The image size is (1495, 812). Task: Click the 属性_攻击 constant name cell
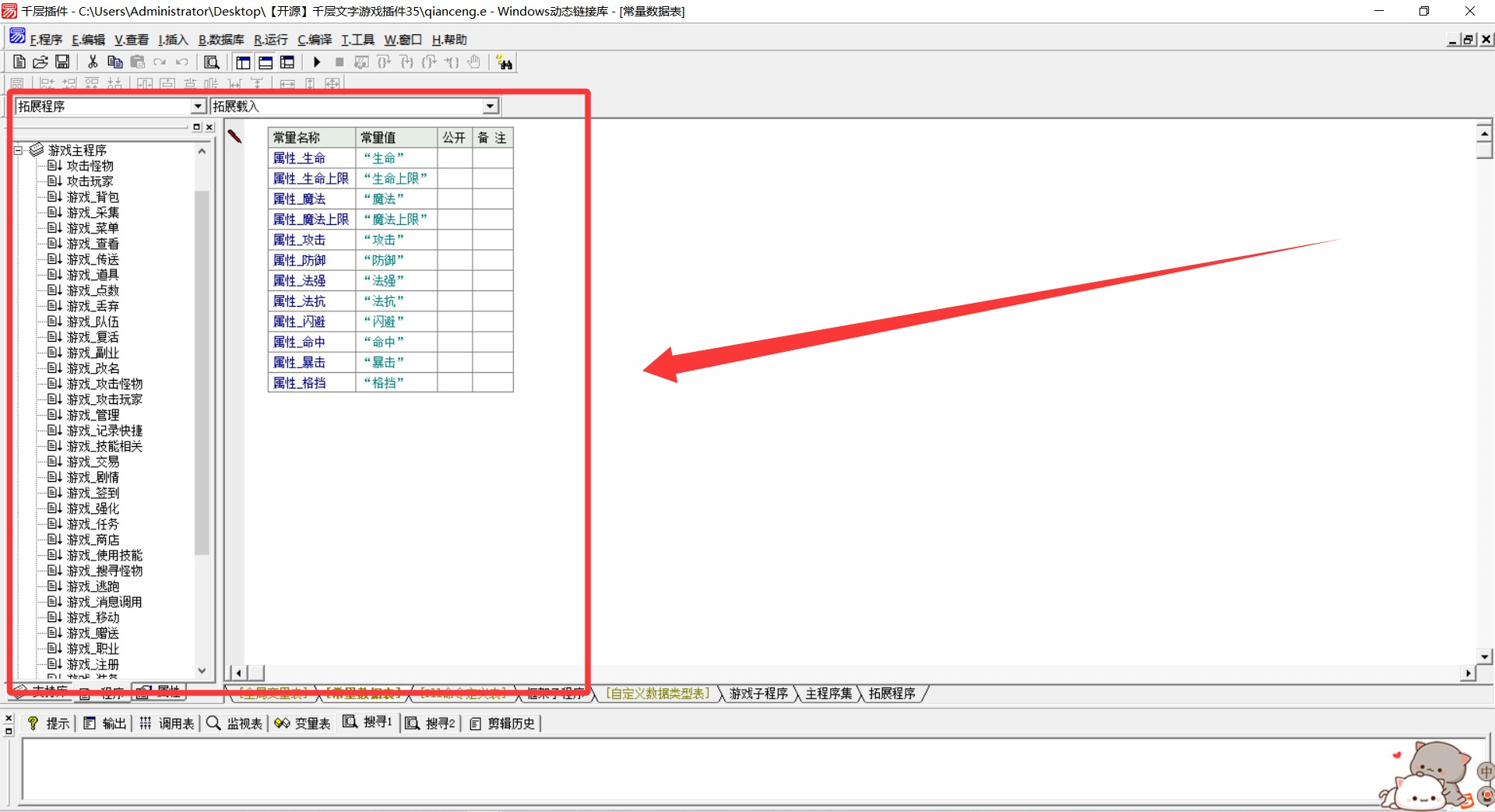300,240
